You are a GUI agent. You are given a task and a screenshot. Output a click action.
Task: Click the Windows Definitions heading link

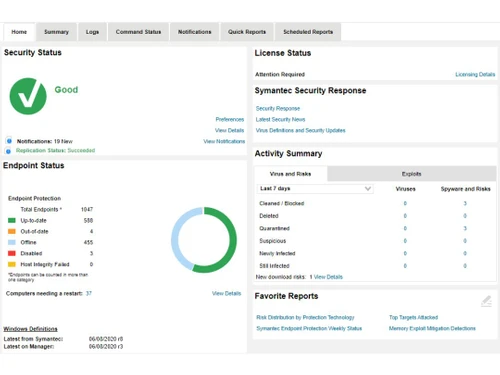[x=30, y=329]
